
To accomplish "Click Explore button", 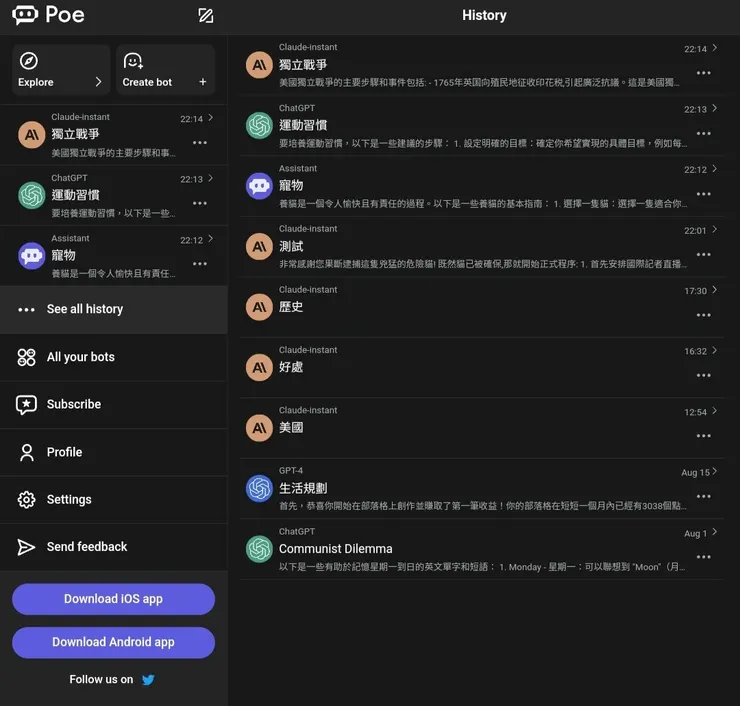I will click(x=61, y=70).
